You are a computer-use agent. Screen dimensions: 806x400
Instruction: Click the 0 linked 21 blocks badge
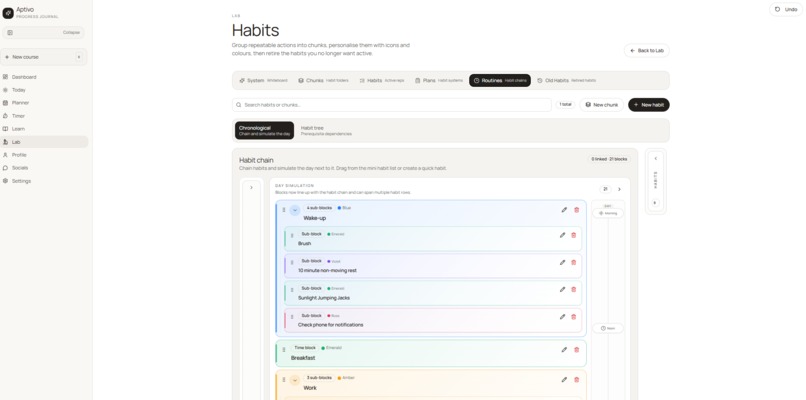[609, 159]
